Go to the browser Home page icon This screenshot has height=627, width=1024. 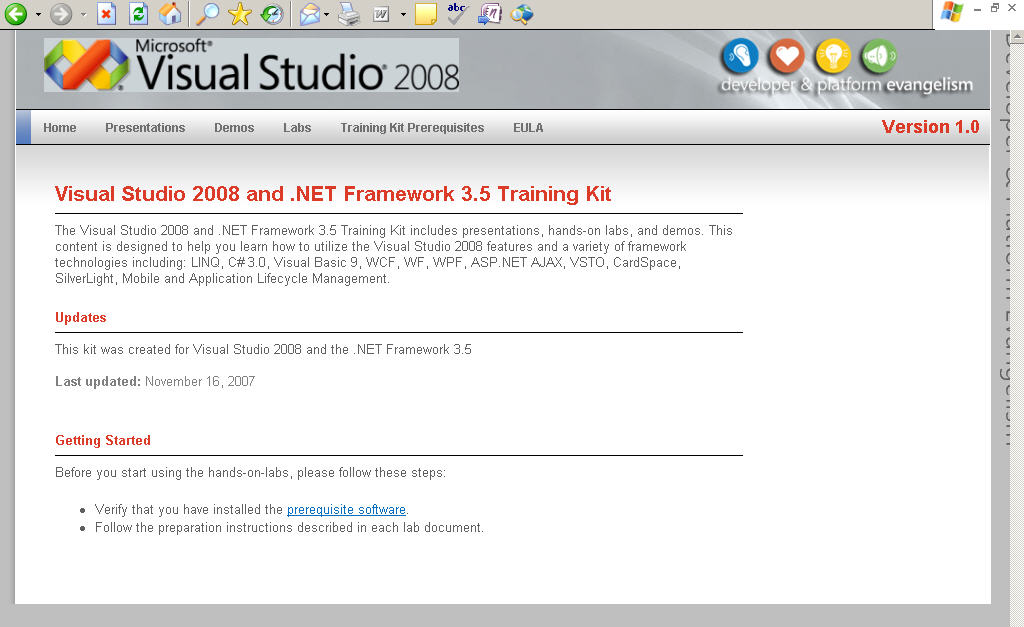click(x=170, y=14)
